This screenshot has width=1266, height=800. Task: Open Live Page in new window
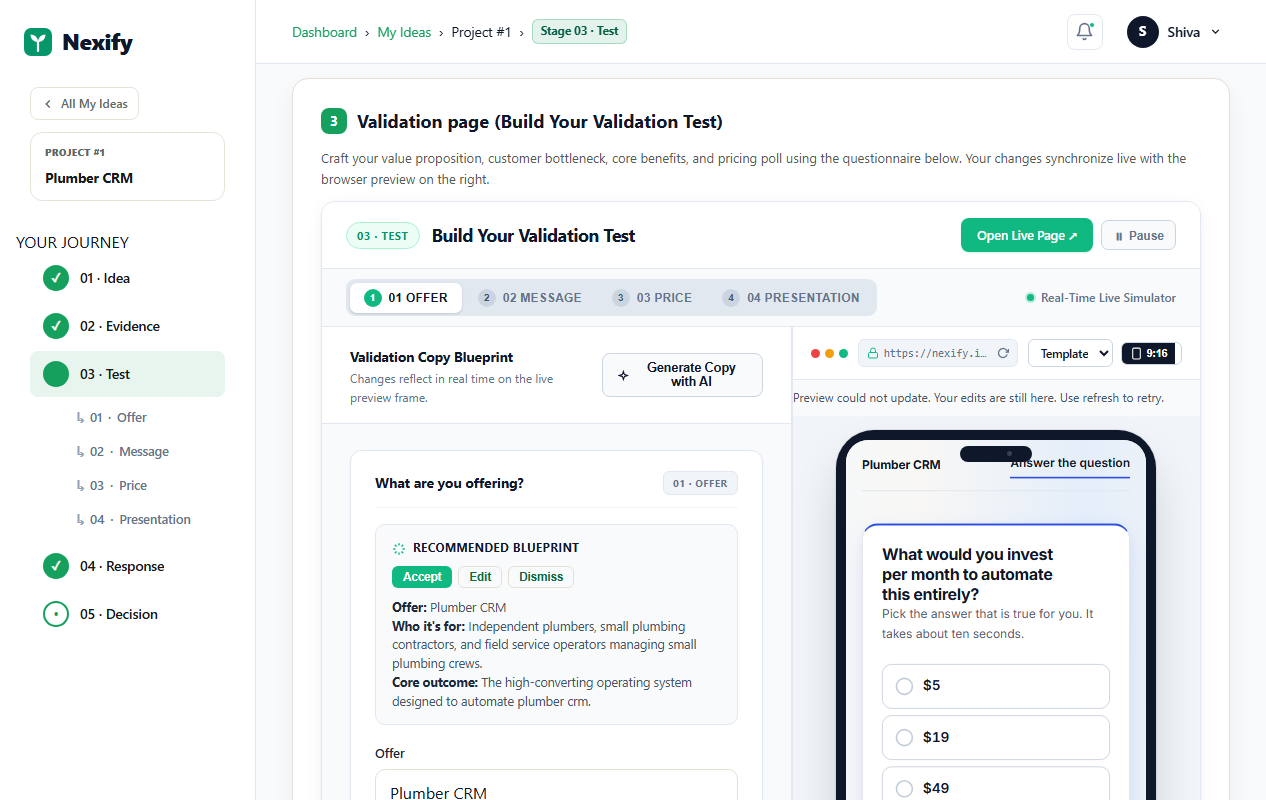[x=1027, y=236]
